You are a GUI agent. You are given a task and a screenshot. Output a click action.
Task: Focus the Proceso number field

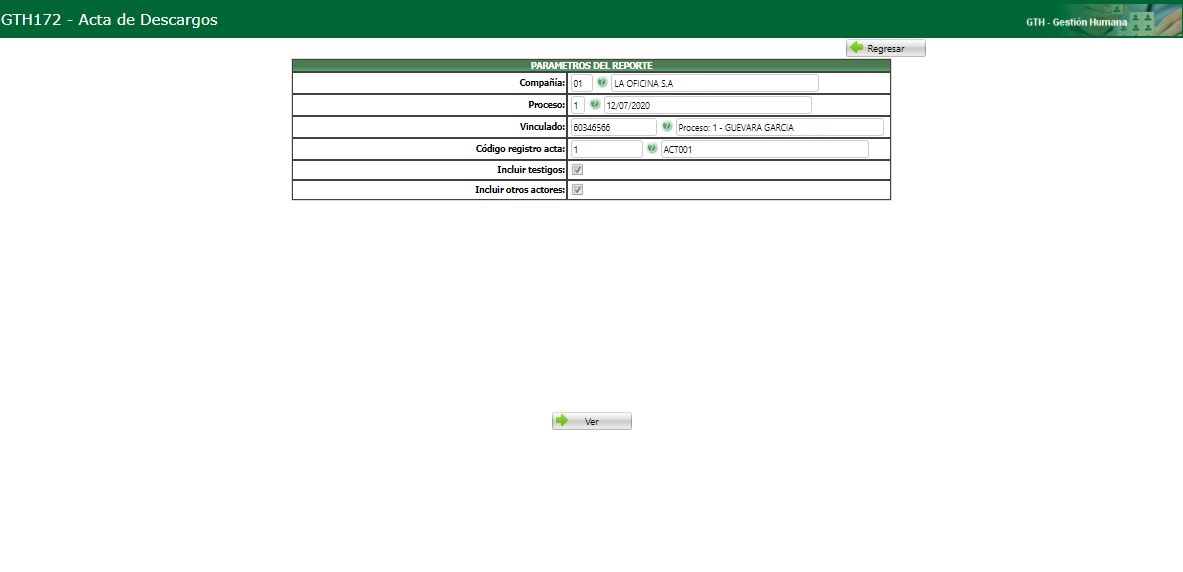(578, 105)
